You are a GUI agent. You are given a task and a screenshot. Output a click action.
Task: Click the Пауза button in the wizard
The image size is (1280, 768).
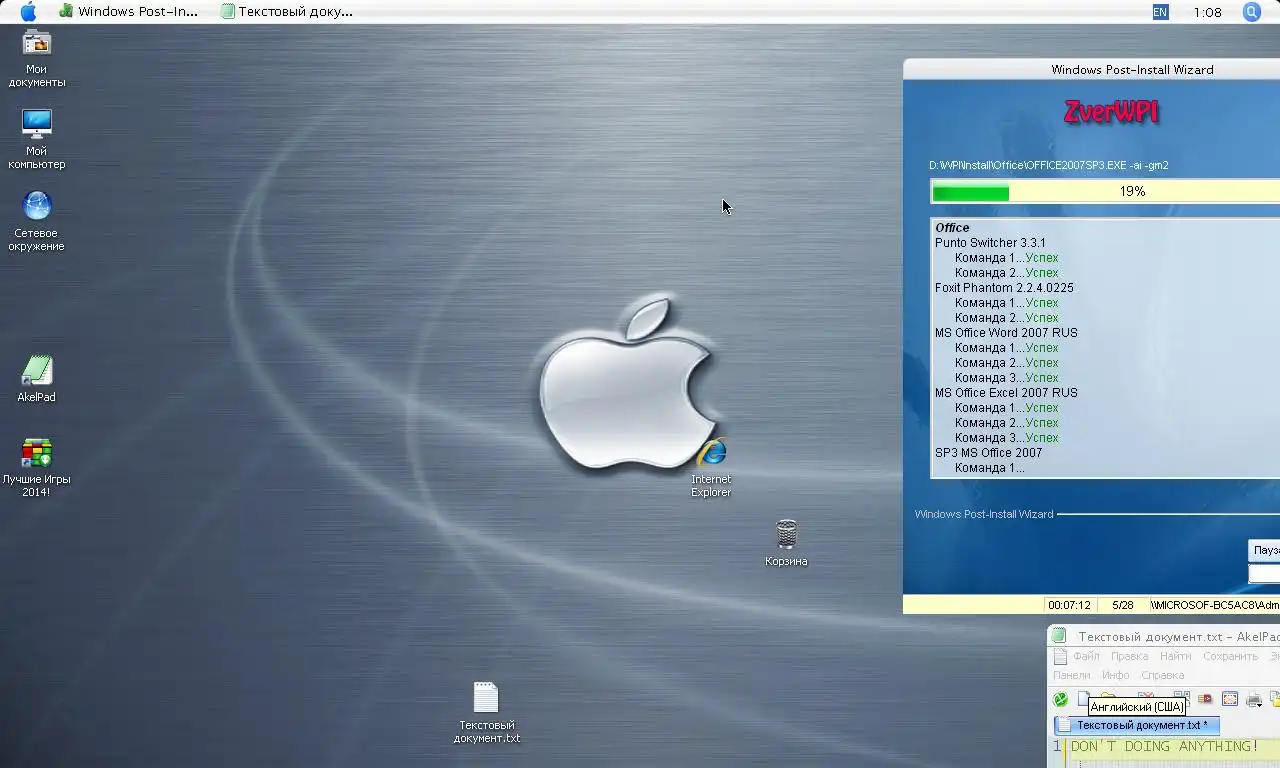pos(1264,550)
